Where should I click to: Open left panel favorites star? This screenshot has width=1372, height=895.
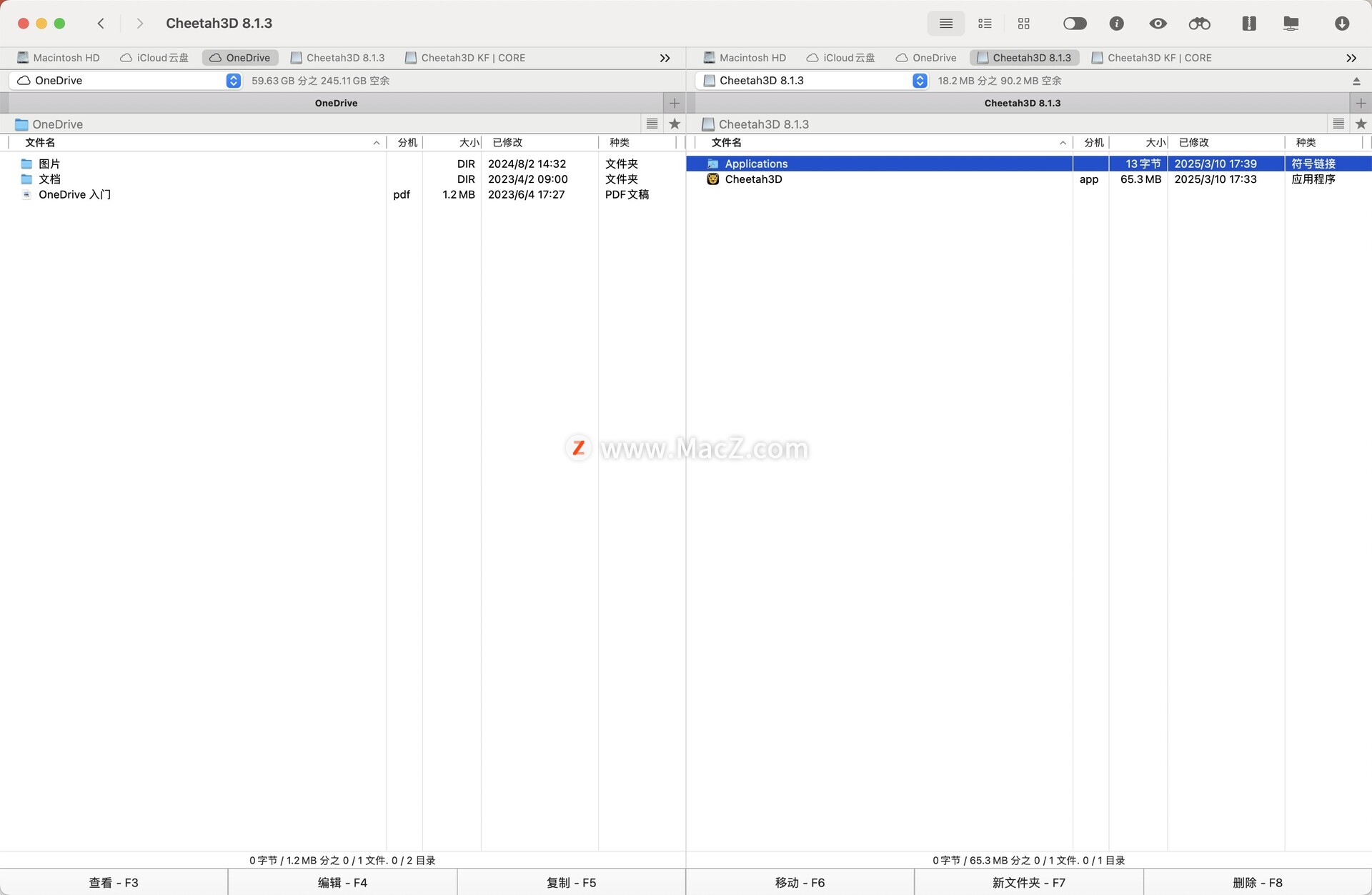(x=675, y=124)
